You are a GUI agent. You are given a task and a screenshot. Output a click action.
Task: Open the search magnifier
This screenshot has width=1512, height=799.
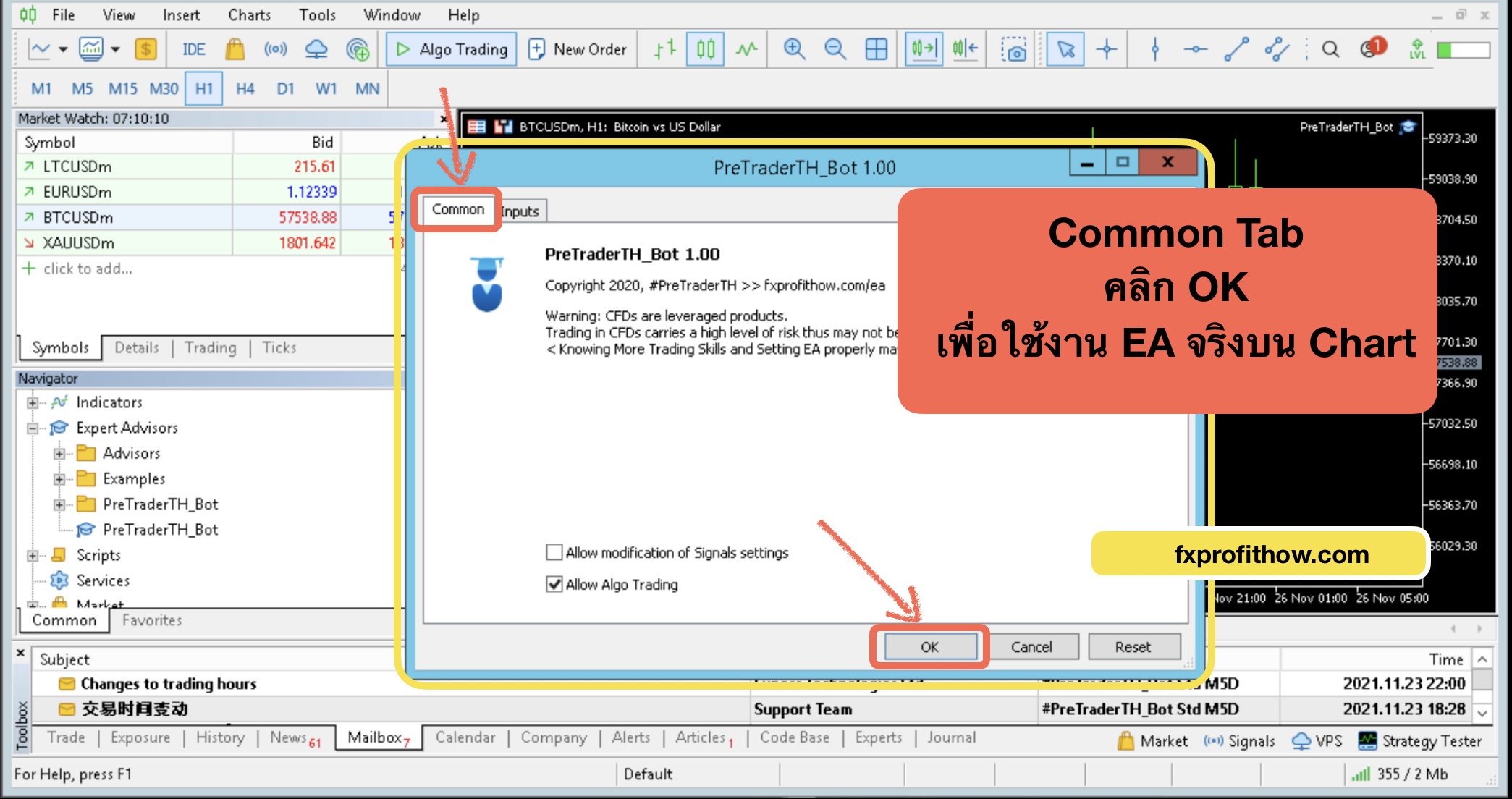pos(1330,49)
